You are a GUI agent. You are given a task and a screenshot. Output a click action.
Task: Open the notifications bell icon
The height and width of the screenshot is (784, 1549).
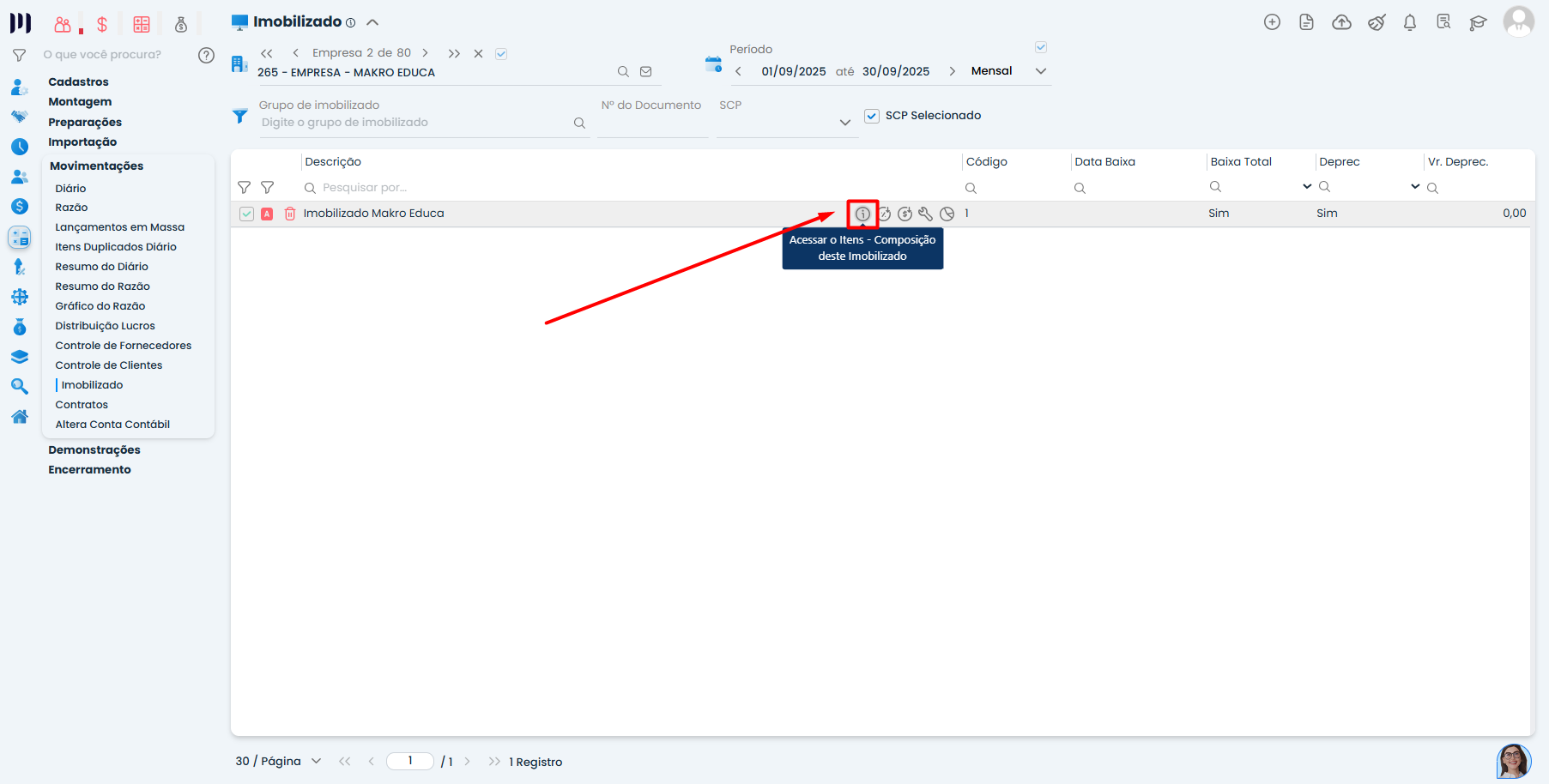pos(1409,22)
